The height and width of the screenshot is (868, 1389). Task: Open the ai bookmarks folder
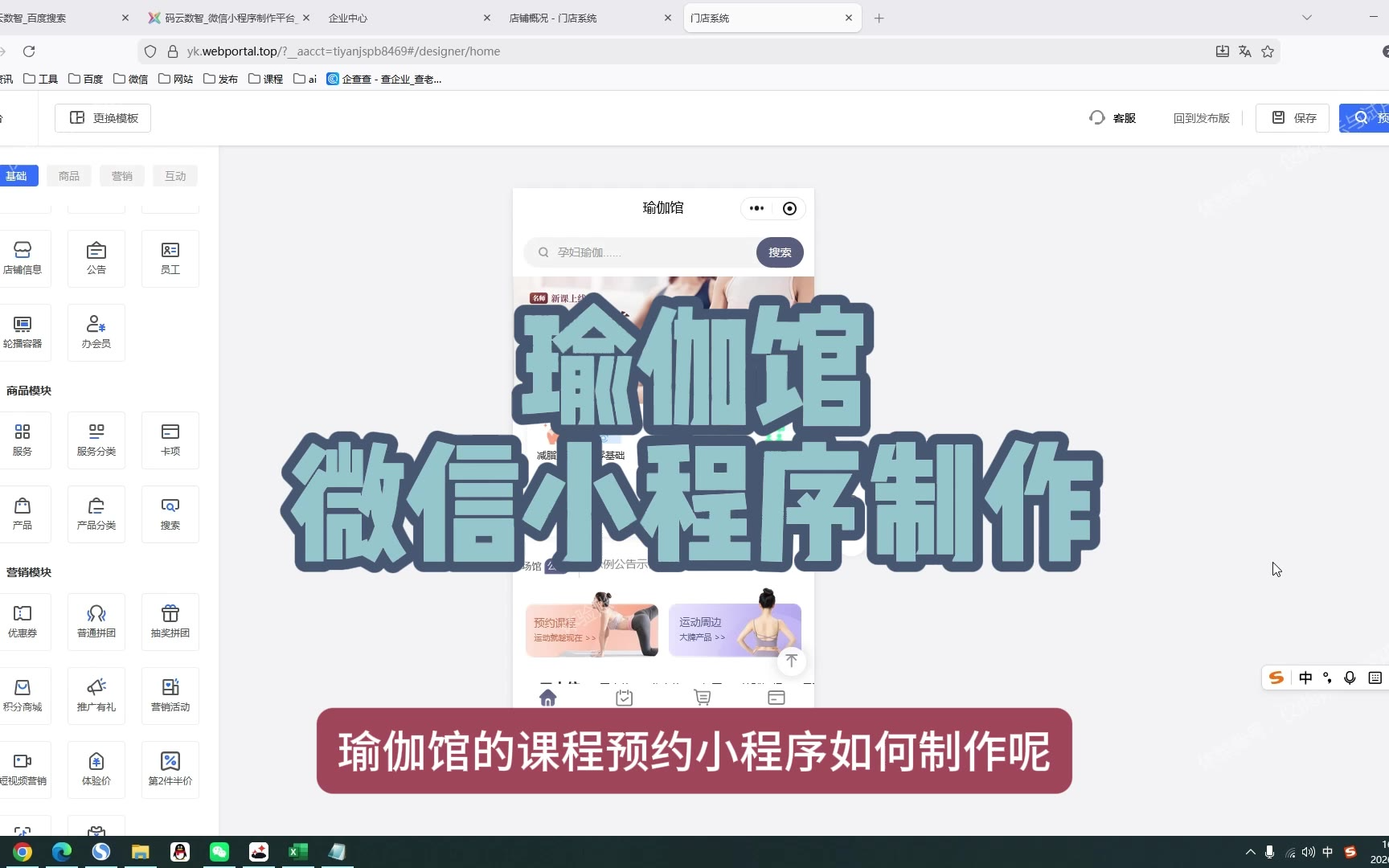pos(305,79)
